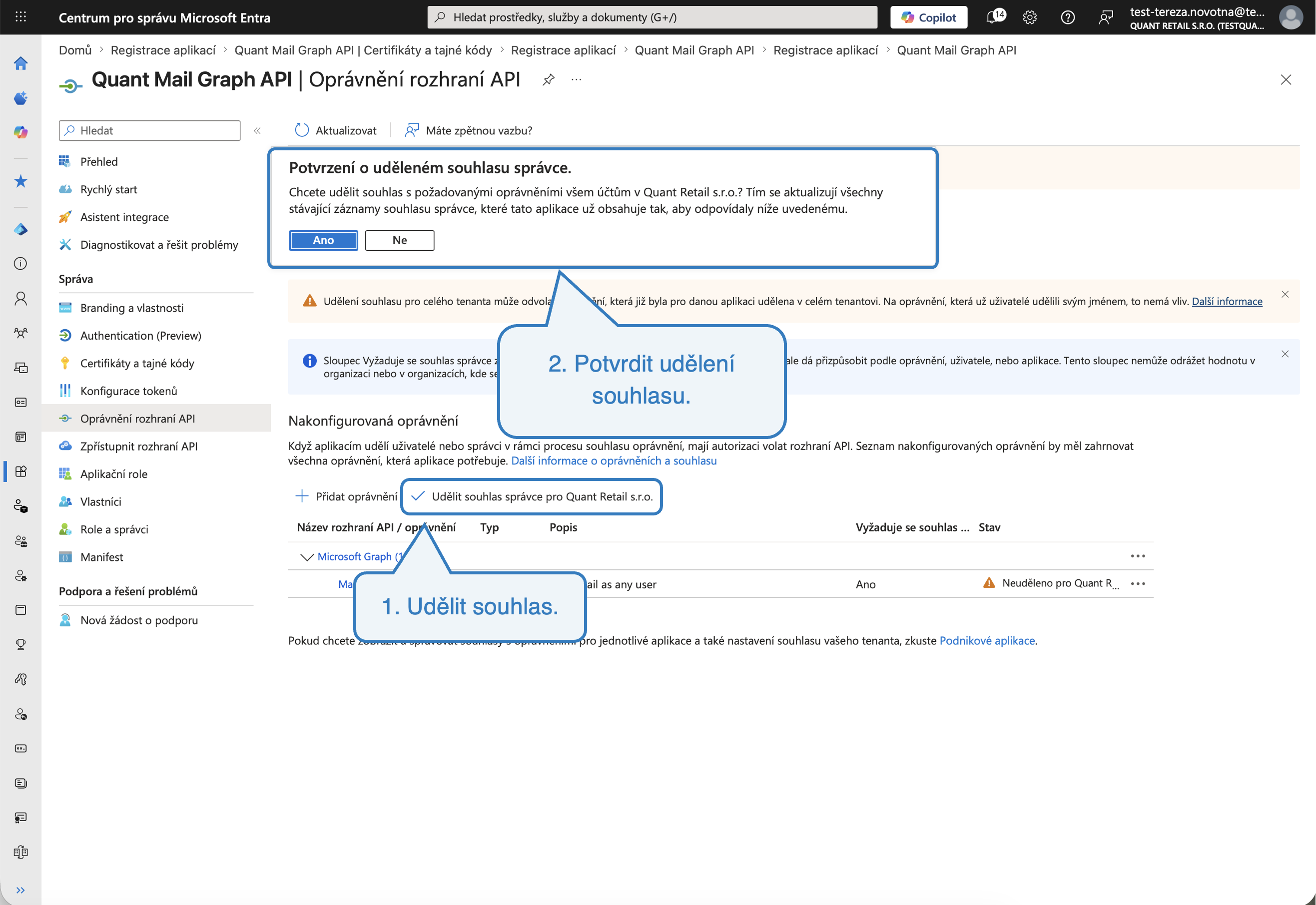Open the Users person icon in left rail
The image size is (1316, 905).
(20, 298)
